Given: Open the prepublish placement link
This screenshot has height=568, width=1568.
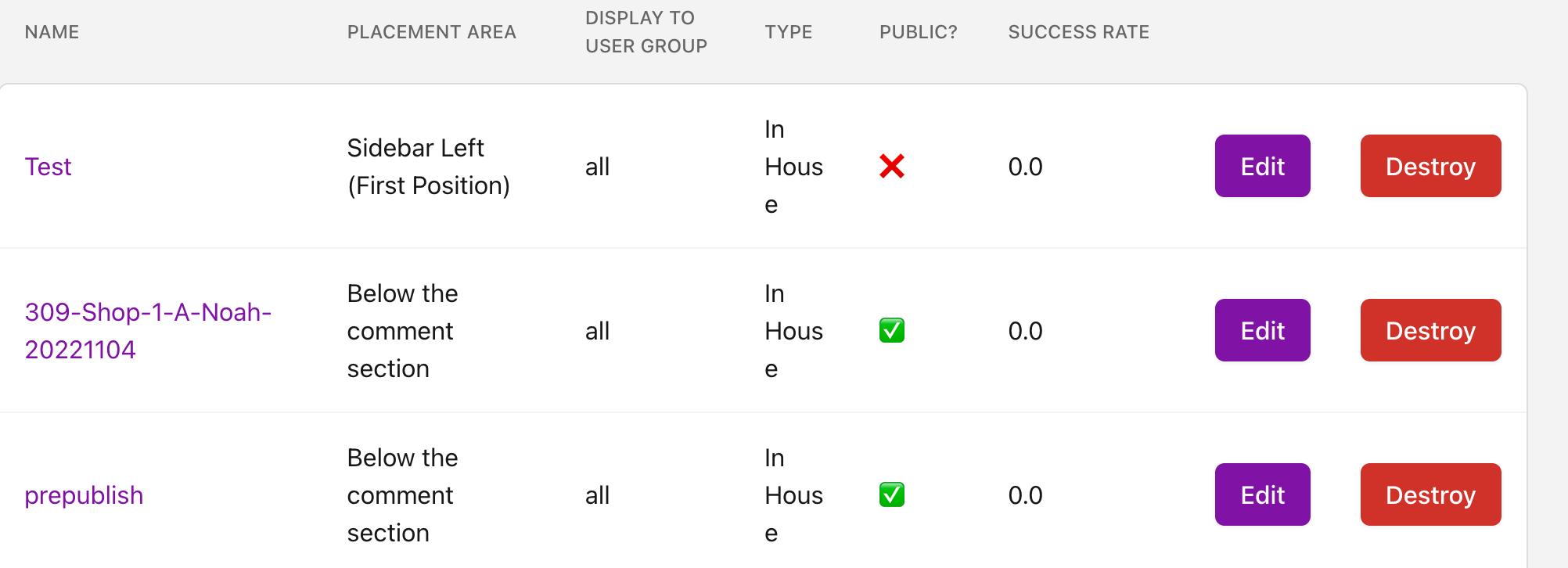Looking at the screenshot, I should pos(84,494).
